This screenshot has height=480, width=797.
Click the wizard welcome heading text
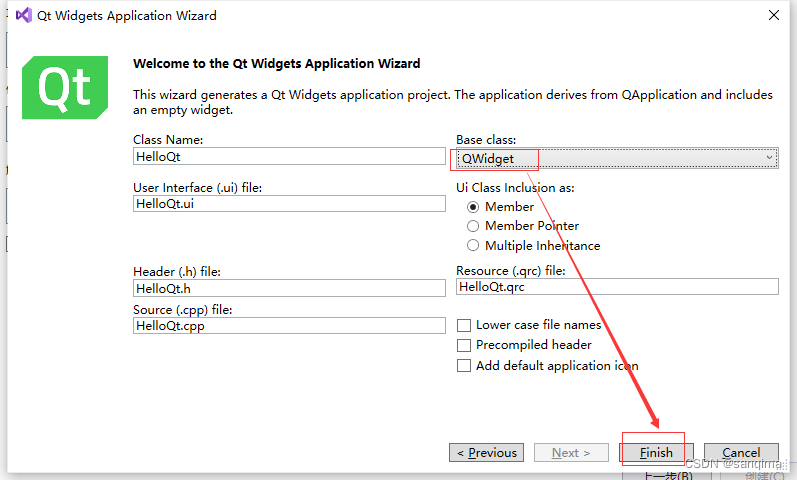click(x=277, y=64)
